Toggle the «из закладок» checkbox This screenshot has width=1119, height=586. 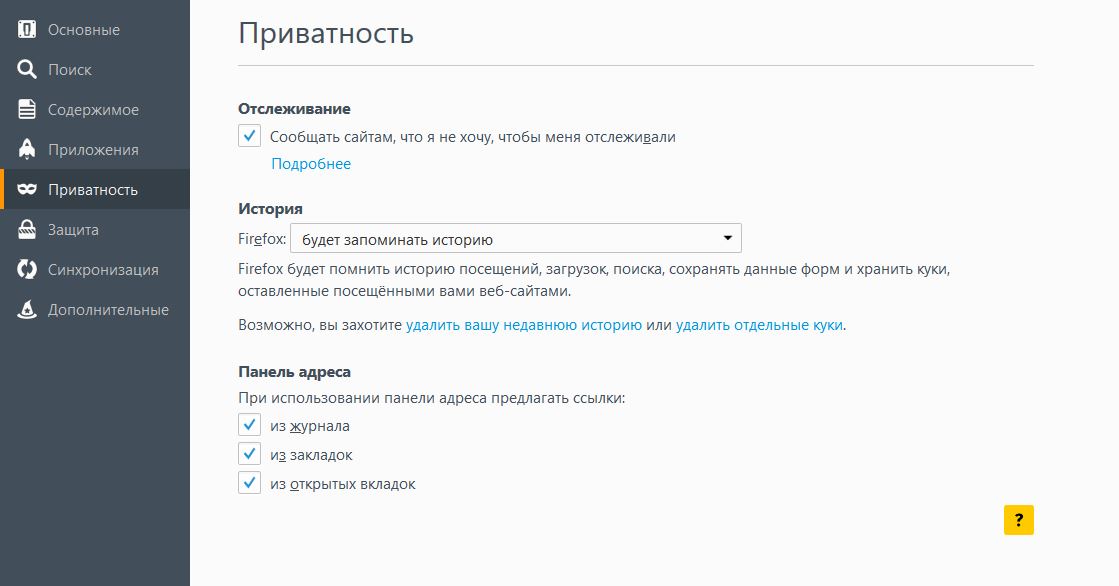pyautogui.click(x=250, y=454)
